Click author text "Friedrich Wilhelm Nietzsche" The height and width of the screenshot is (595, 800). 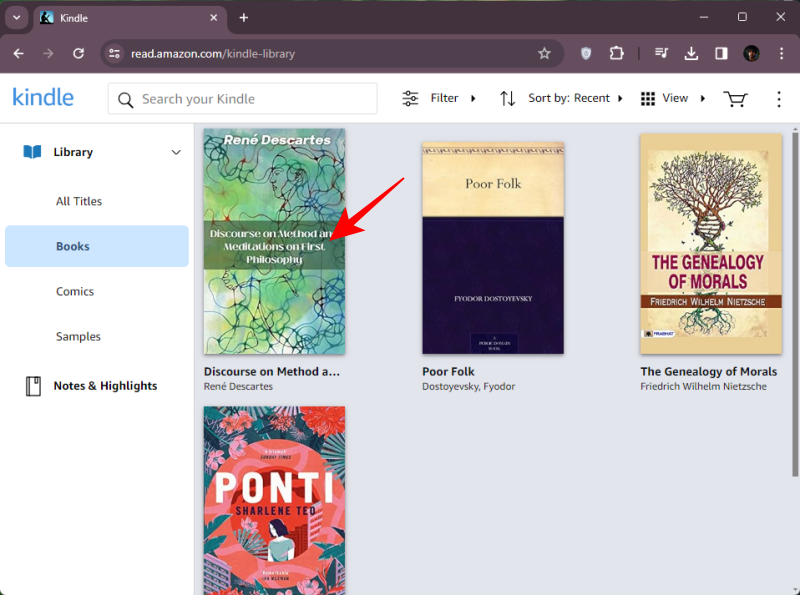click(704, 386)
